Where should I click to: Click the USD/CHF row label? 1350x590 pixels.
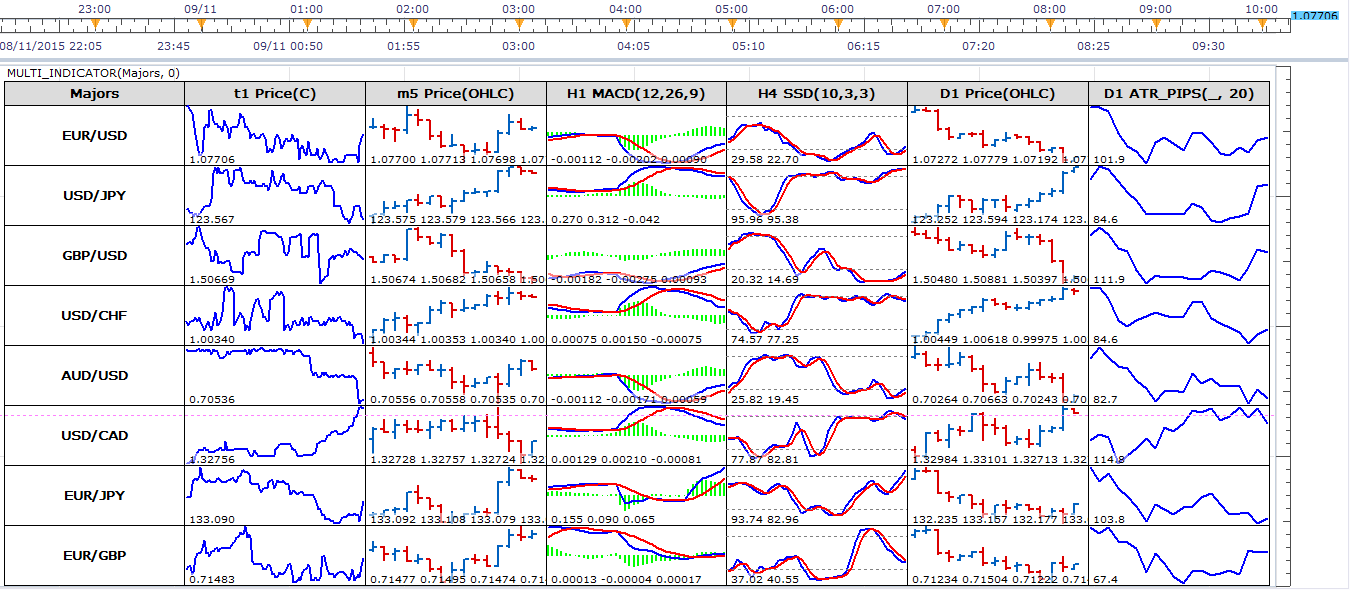(95, 315)
